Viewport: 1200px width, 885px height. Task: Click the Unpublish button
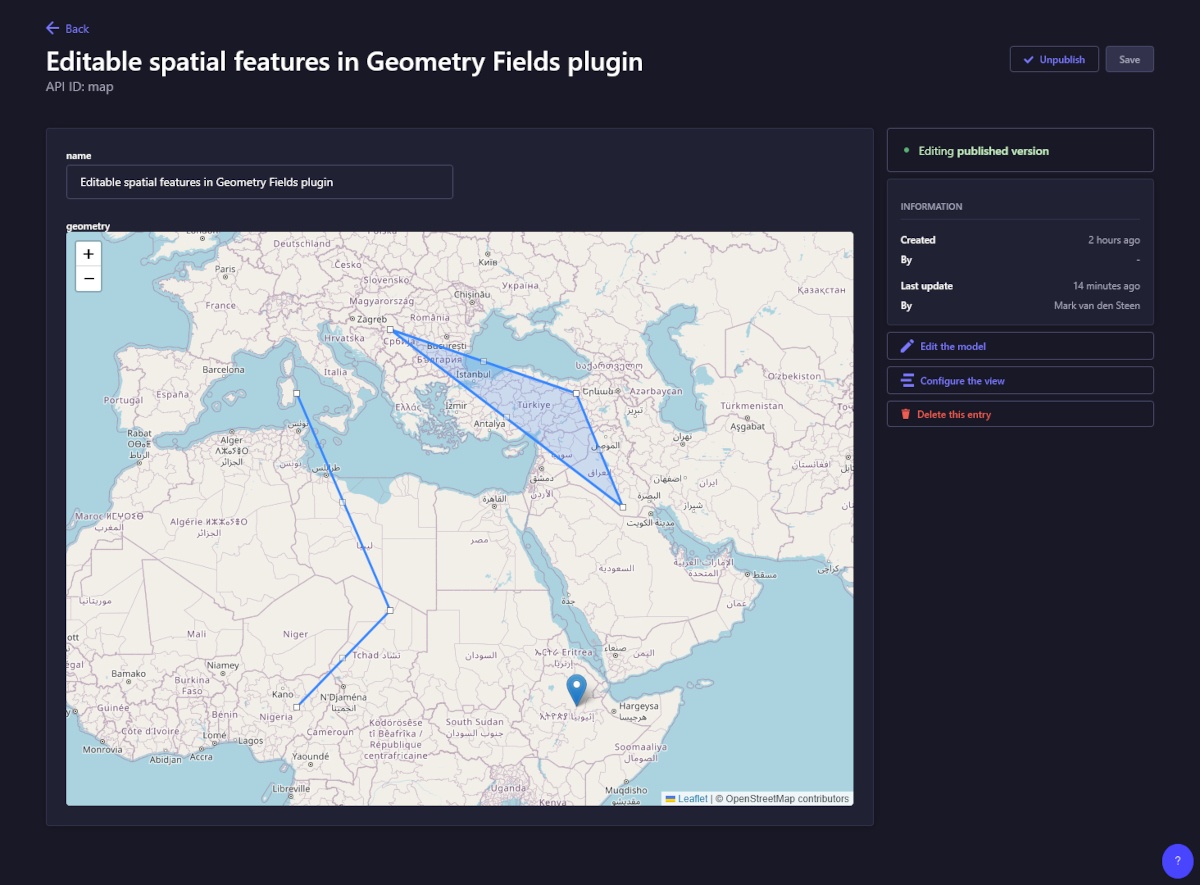pos(1054,59)
